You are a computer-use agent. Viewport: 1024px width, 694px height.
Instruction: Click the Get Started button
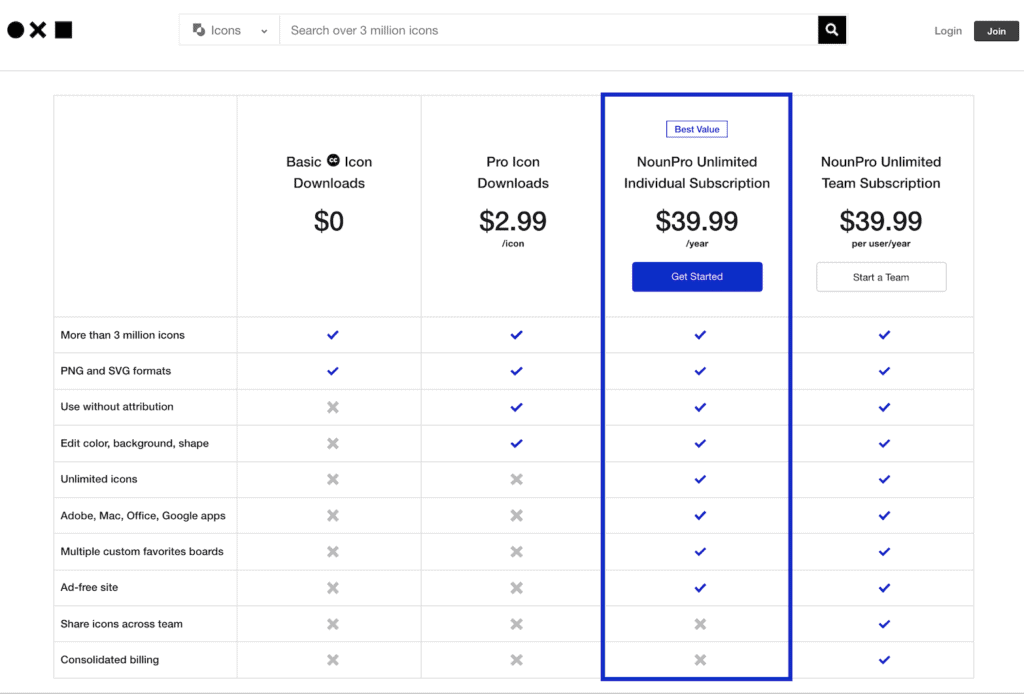pyautogui.click(x=697, y=277)
